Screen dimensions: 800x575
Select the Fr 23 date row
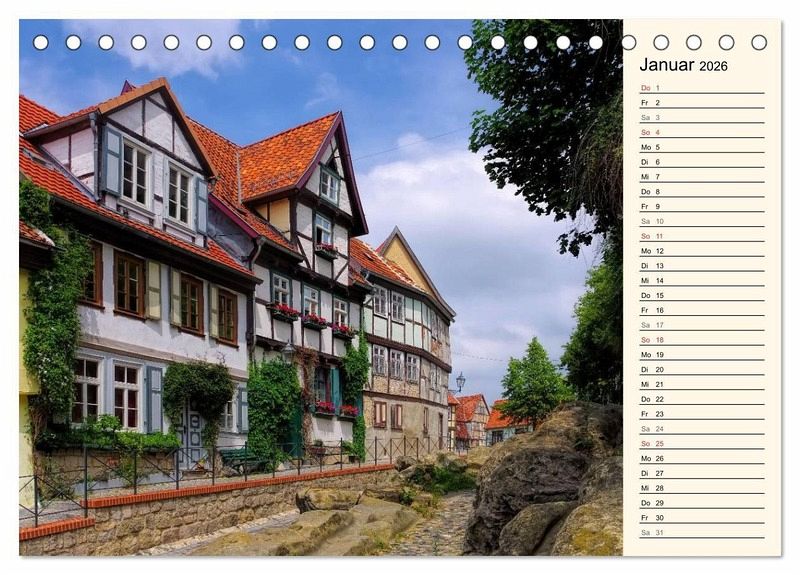[x=702, y=414]
